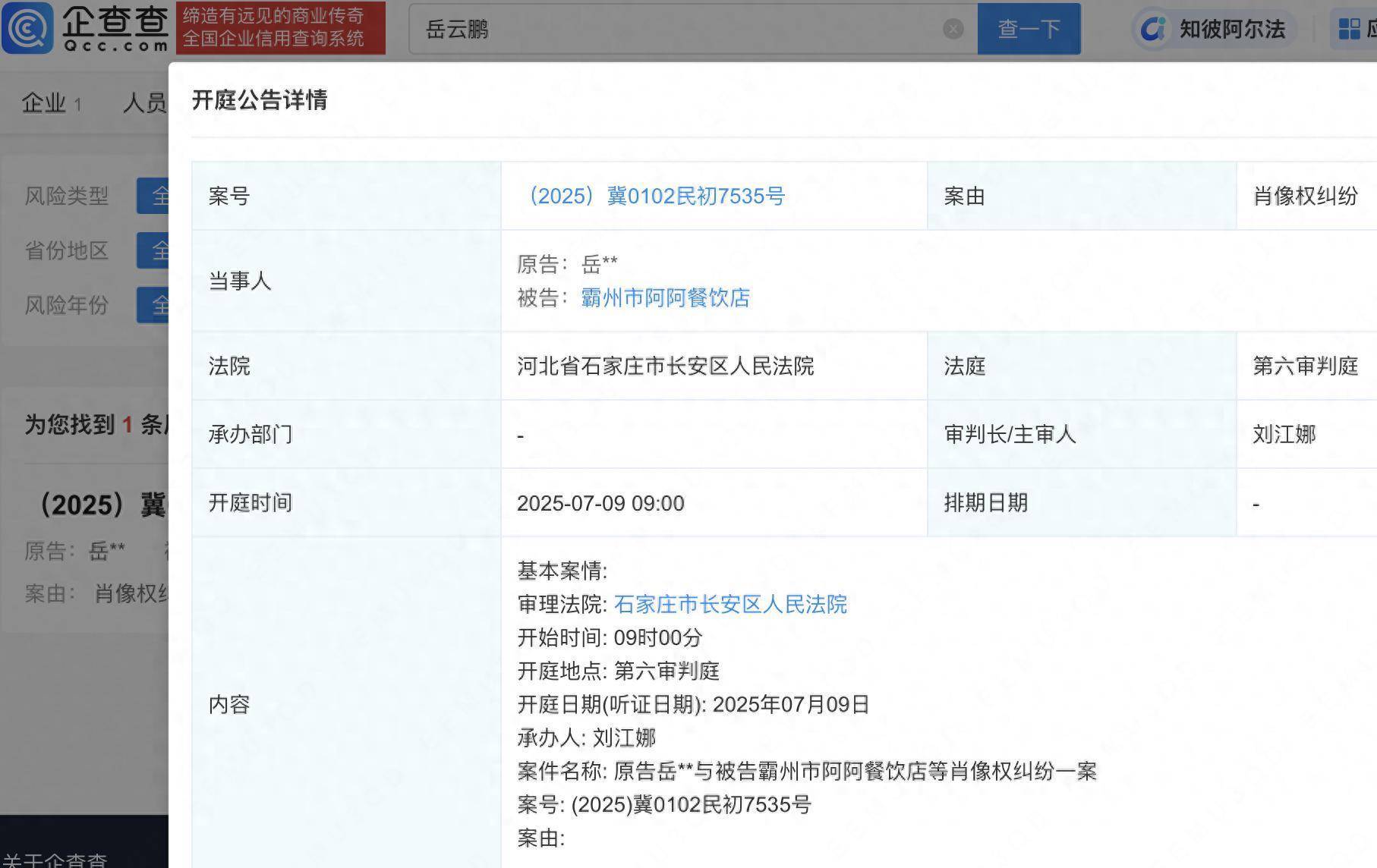
Task: Open case number link (2025)冀0102民初7535号
Action: (656, 197)
